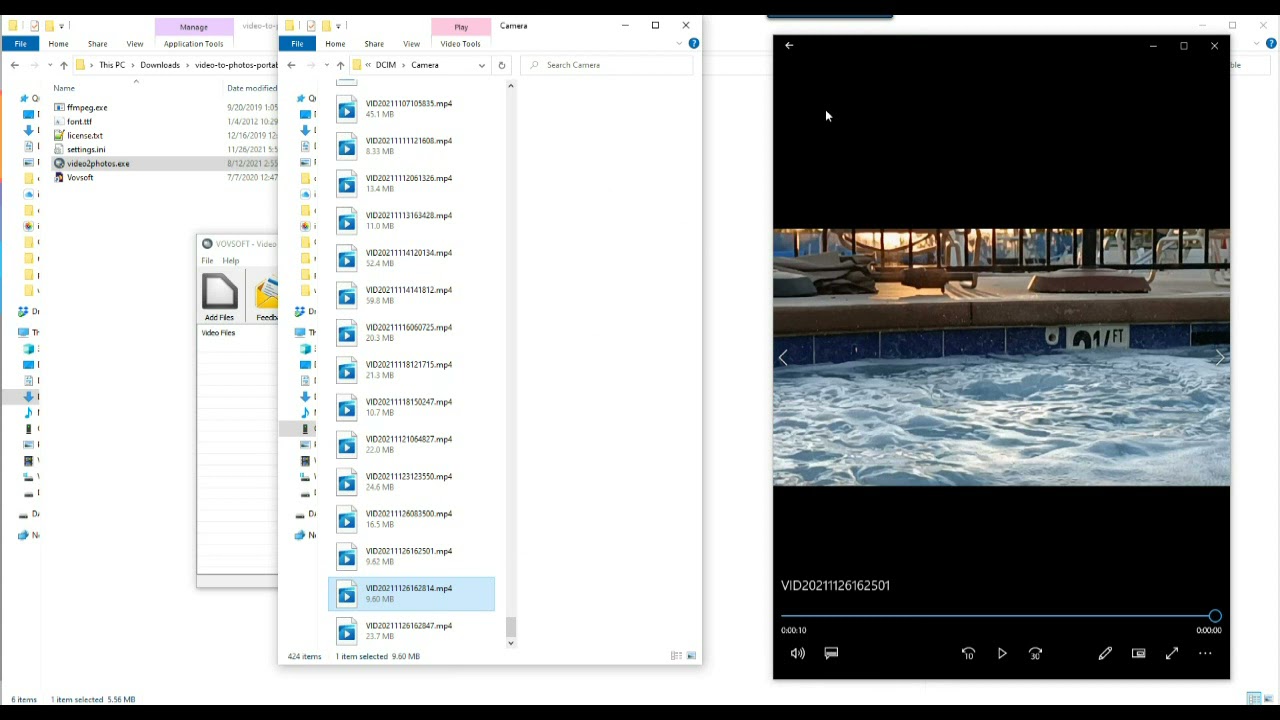Go to previous video with left chevron
Image resolution: width=1280 pixels, height=720 pixels.
pyautogui.click(x=783, y=357)
